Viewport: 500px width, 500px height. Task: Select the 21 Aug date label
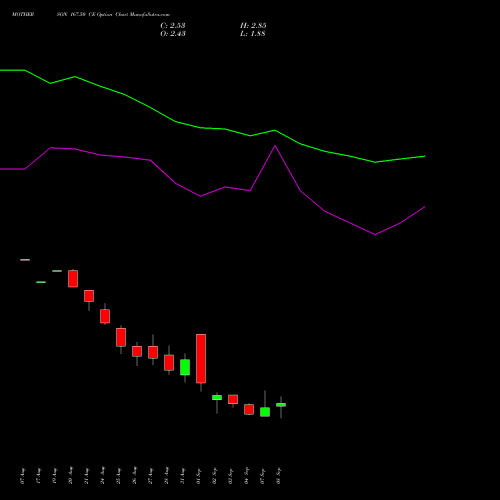point(86,476)
